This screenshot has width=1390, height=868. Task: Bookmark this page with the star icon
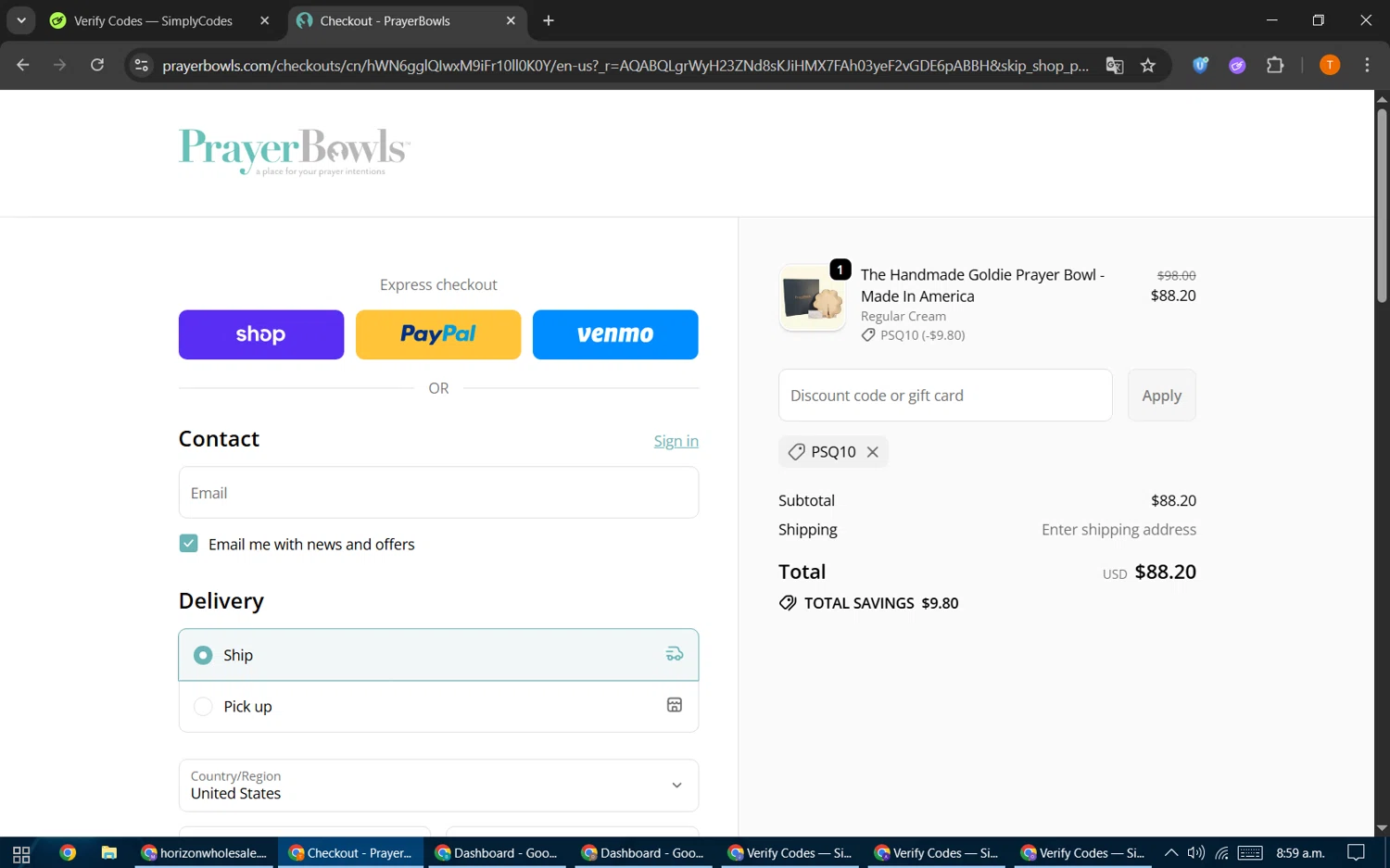1148,65
